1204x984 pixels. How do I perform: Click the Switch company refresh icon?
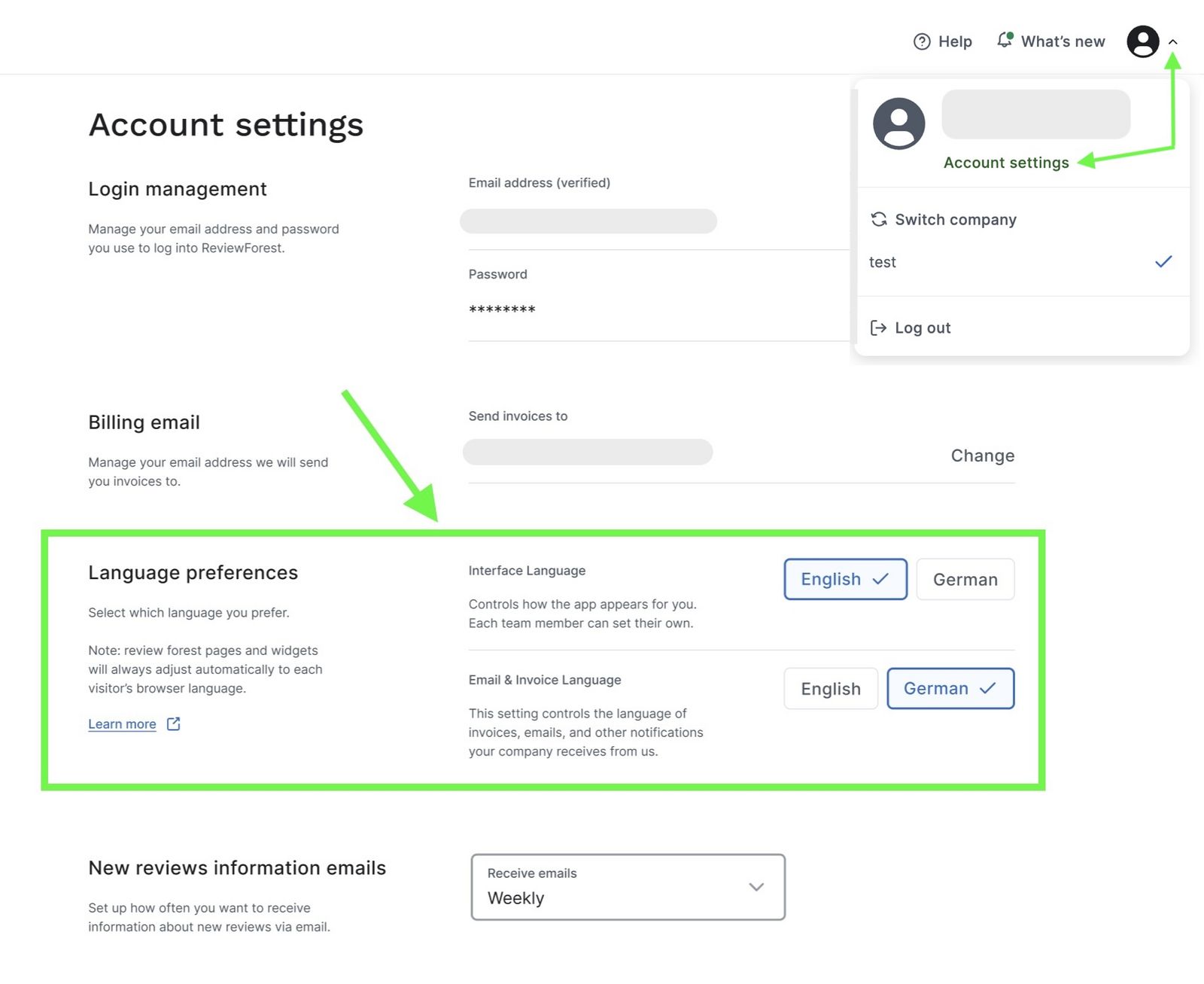point(878,219)
